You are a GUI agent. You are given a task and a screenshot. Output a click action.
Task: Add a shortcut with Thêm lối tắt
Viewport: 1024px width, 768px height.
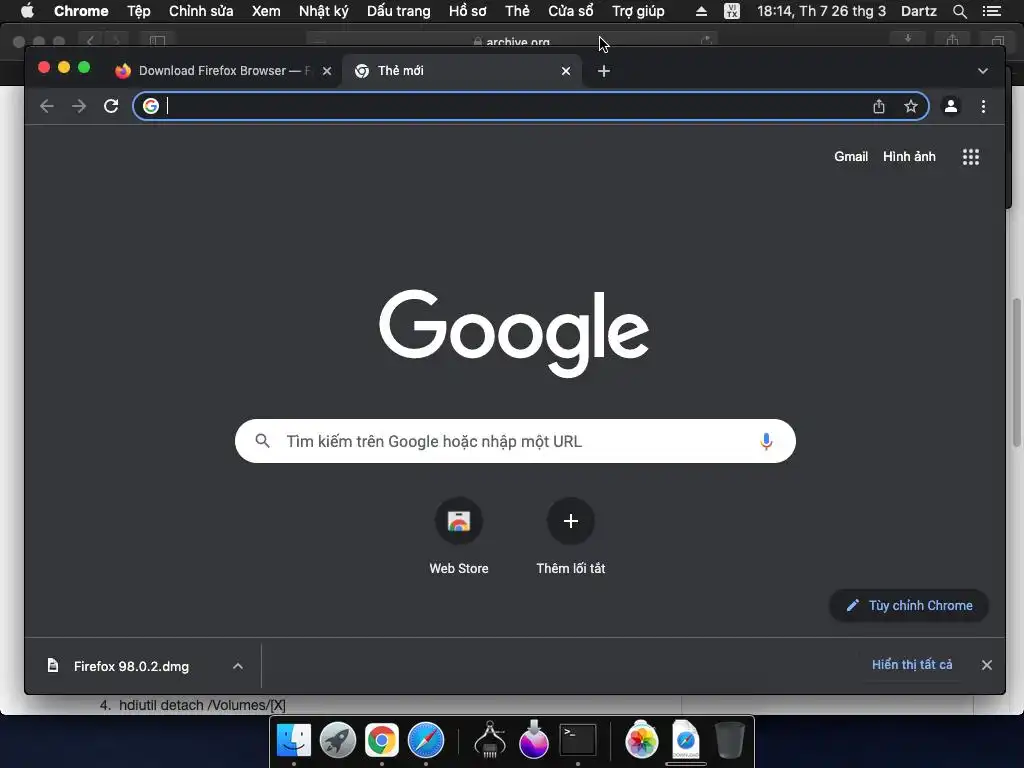(571, 536)
